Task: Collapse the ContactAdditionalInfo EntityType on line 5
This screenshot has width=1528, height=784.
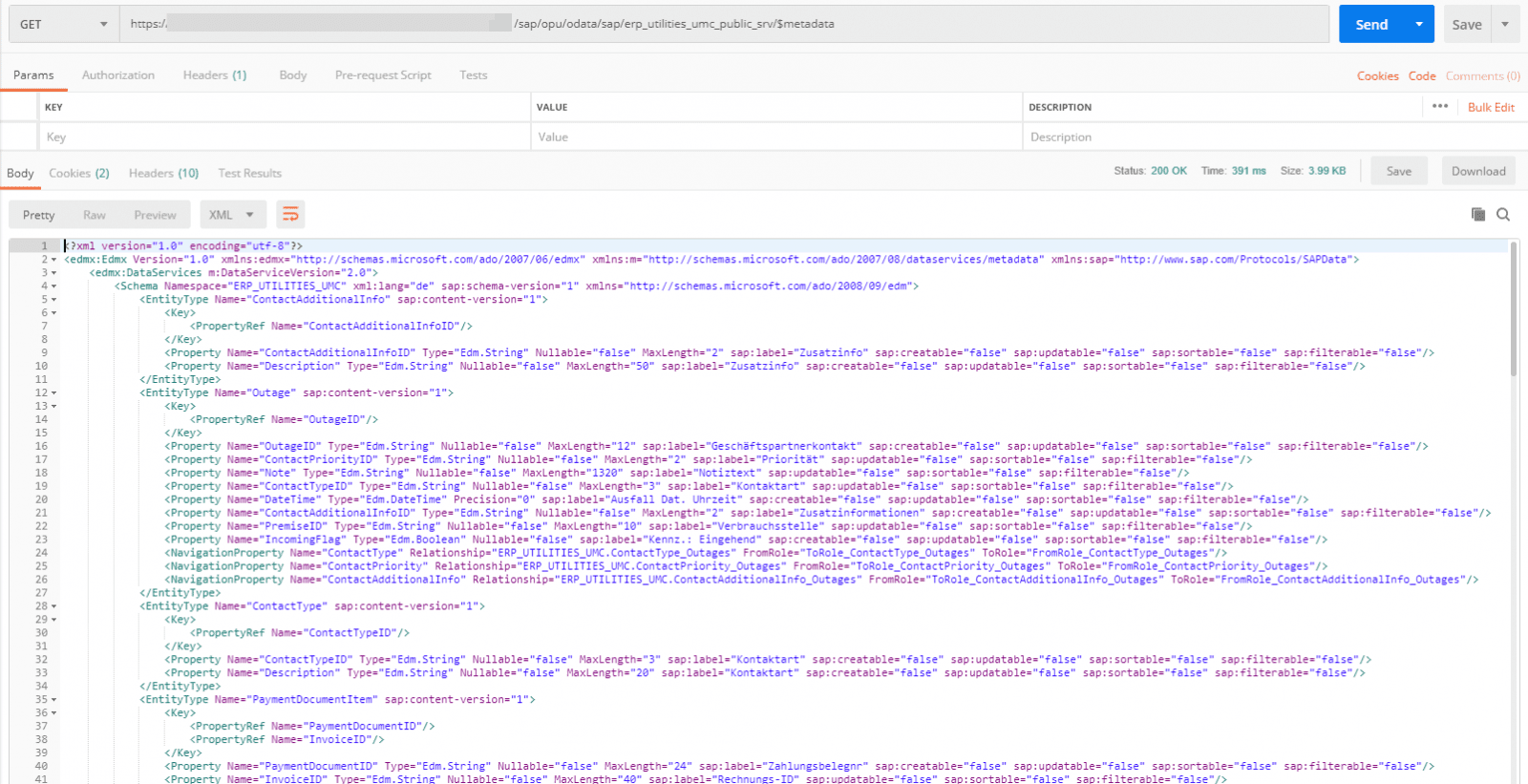Action: point(53,300)
